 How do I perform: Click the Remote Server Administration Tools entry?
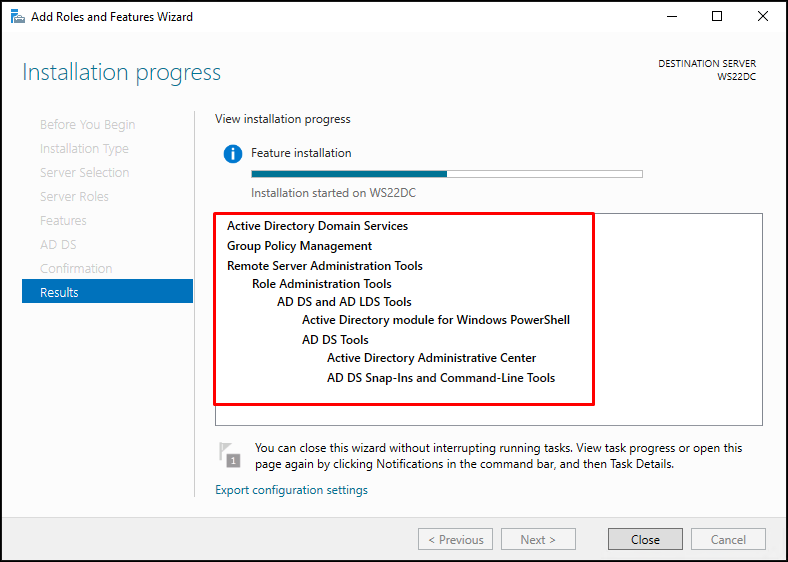pyautogui.click(x=325, y=265)
